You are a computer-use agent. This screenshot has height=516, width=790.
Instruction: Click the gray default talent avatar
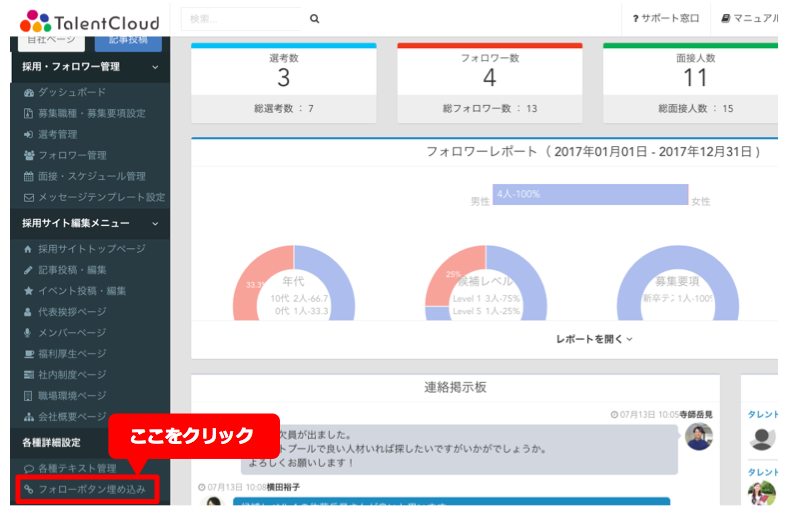[762, 438]
